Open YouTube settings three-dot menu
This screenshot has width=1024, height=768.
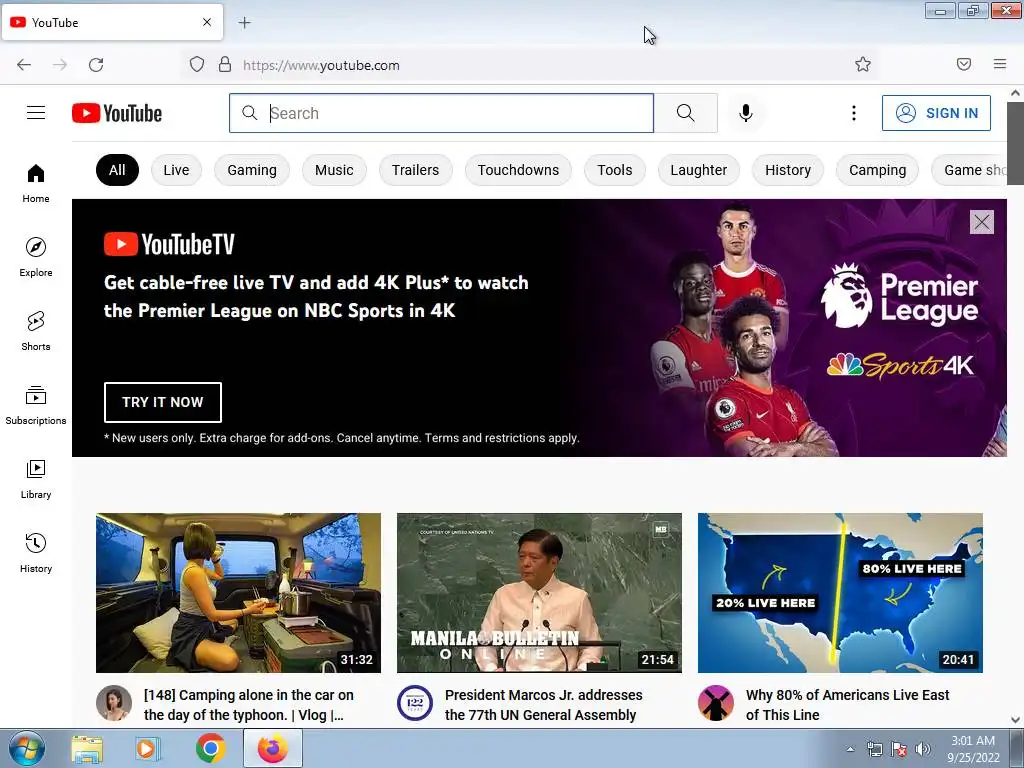point(854,113)
